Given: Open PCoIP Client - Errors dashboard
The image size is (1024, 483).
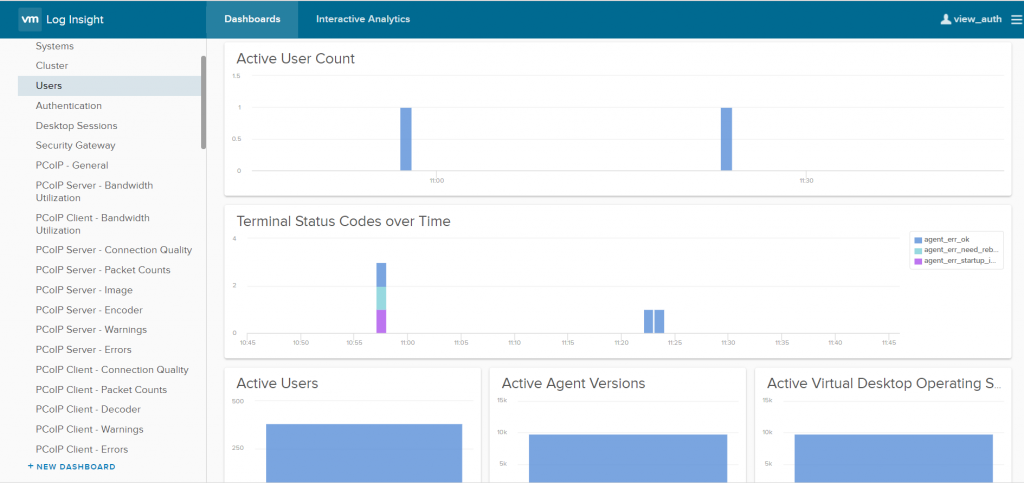Looking at the screenshot, I should (82, 449).
